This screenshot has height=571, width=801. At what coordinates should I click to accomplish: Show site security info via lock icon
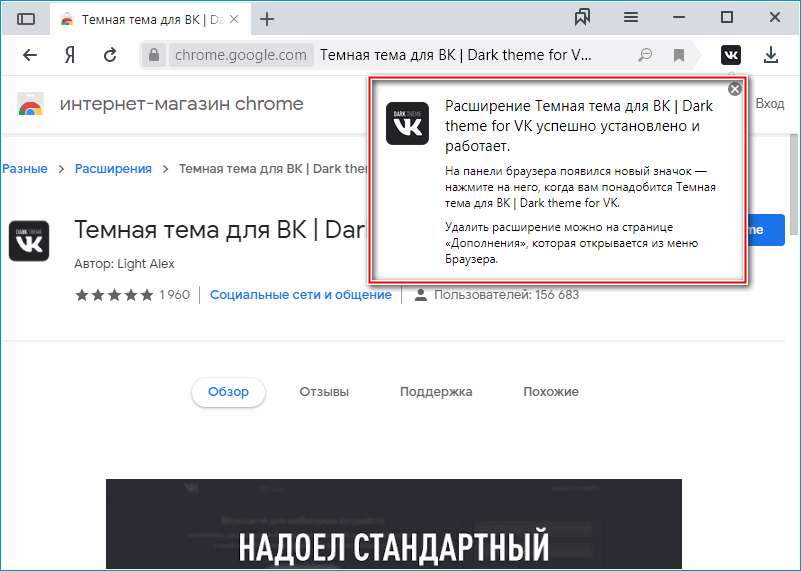pyautogui.click(x=154, y=55)
